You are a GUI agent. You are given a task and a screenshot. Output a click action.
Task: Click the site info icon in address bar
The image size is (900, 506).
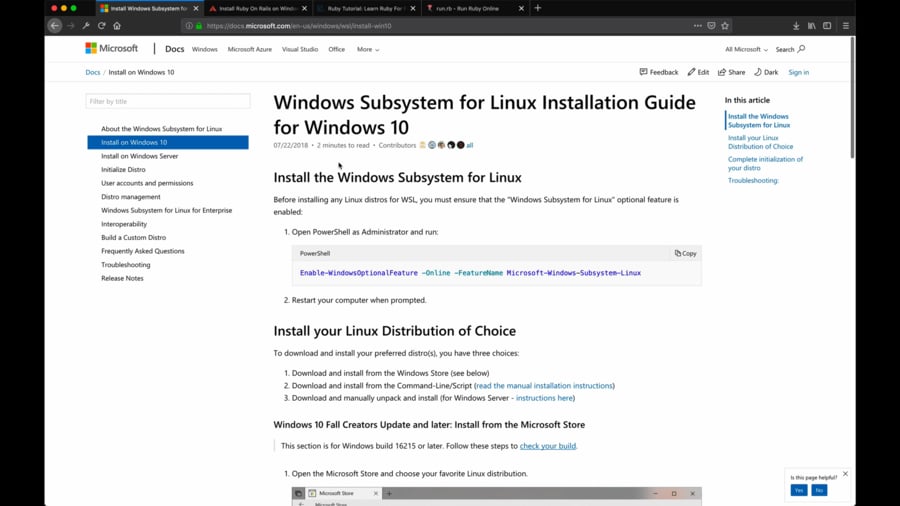tap(189, 26)
